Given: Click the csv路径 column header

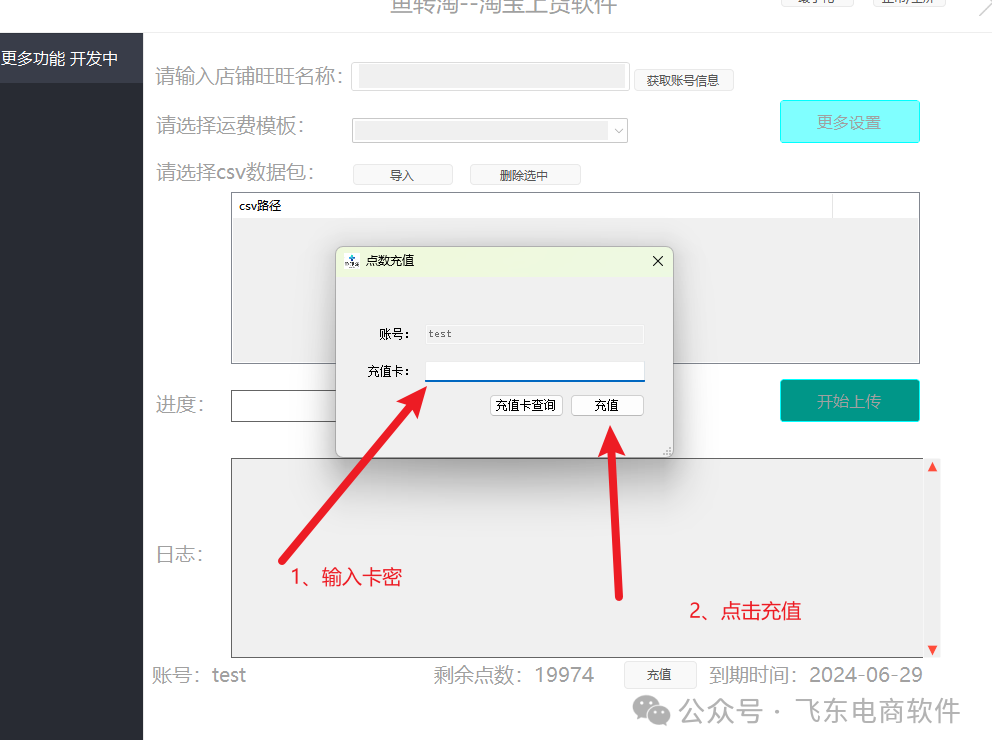Looking at the screenshot, I should click(531, 206).
